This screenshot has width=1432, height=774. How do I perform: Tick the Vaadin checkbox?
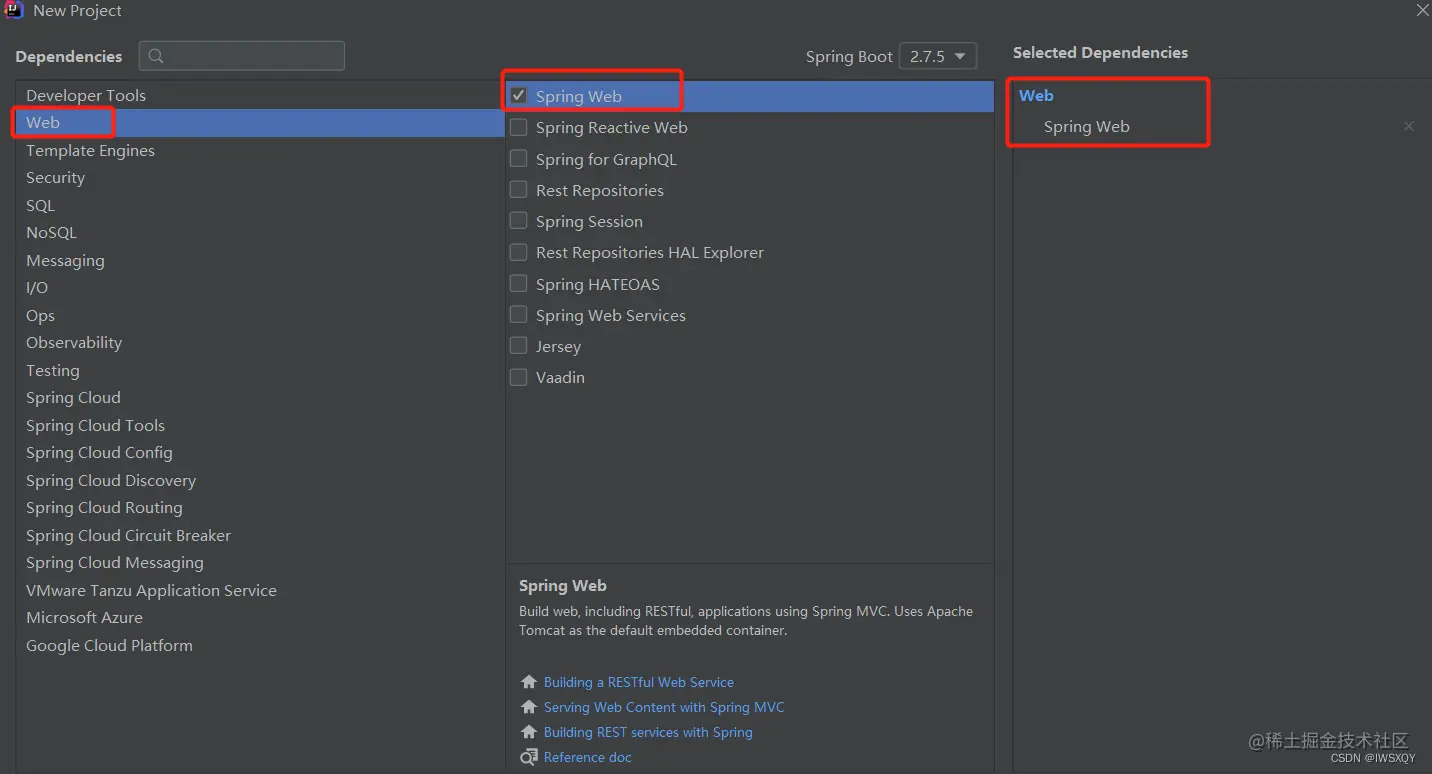tap(518, 377)
